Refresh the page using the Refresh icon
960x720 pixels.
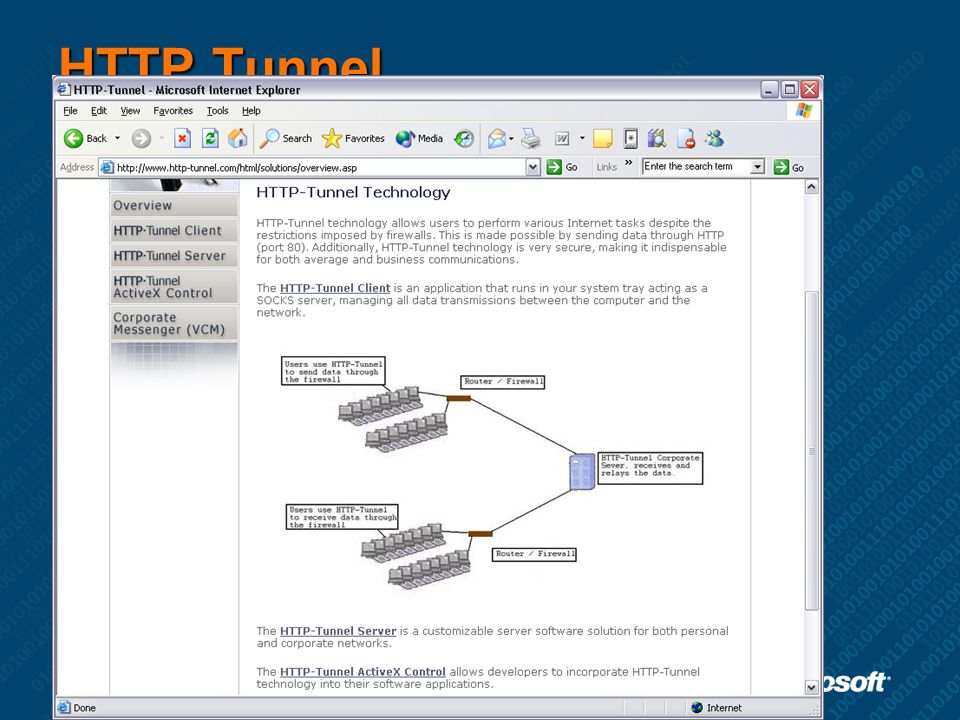click(210, 138)
